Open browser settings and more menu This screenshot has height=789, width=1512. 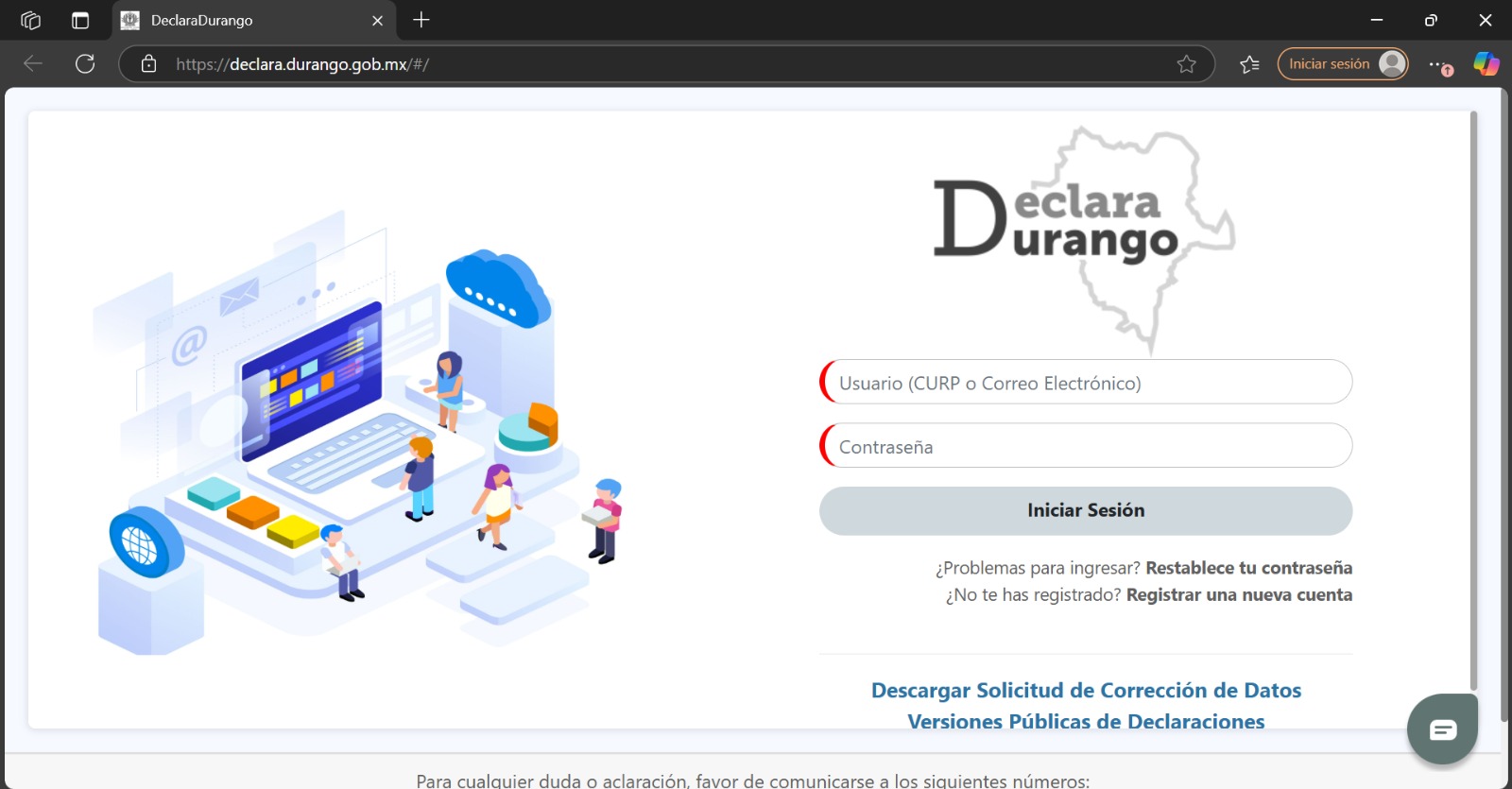pos(1438,64)
